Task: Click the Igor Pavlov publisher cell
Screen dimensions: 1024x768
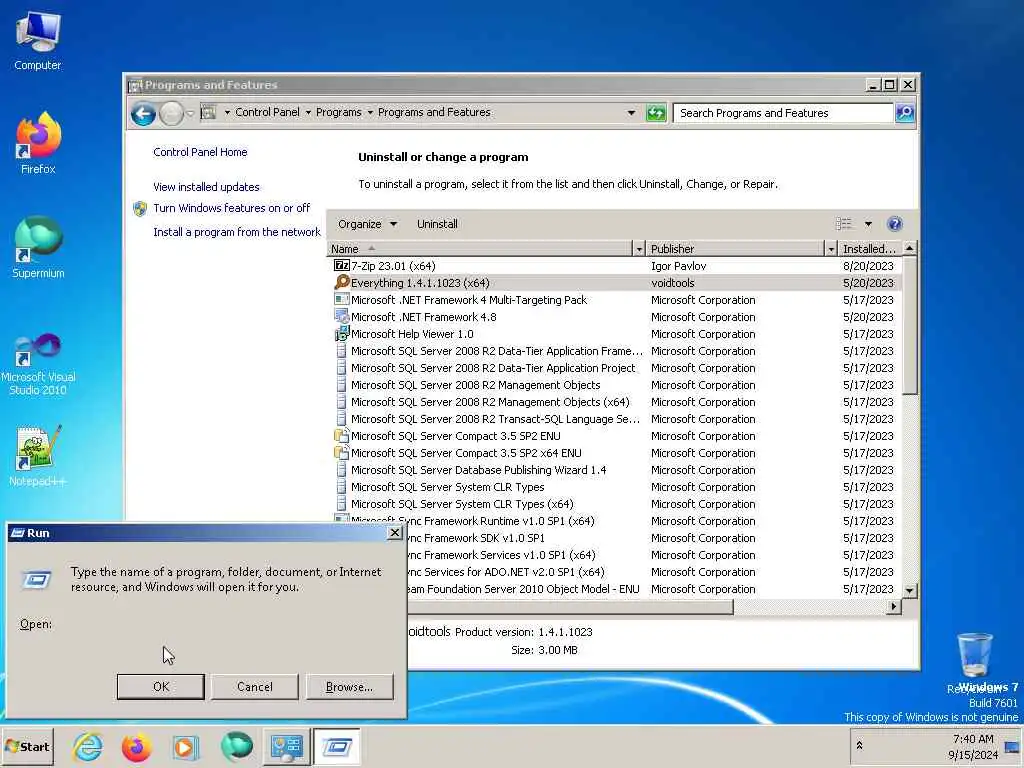Action: coord(679,266)
